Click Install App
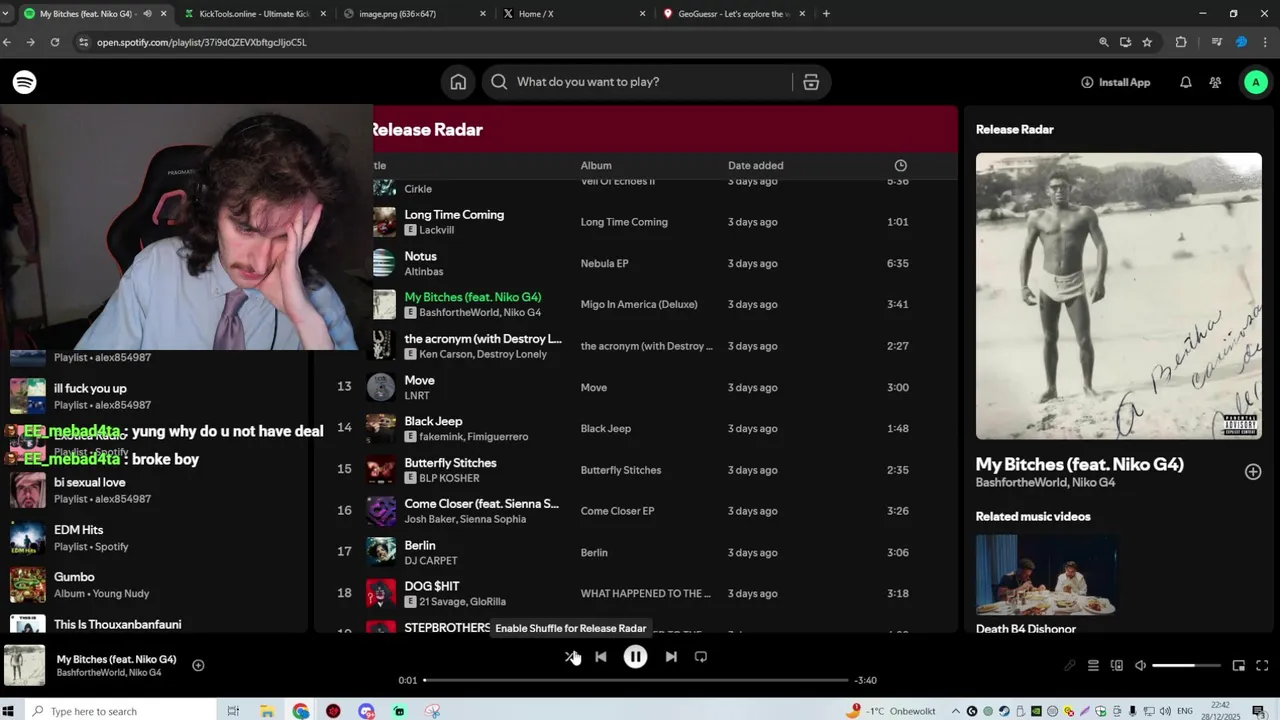Viewport: 1280px width, 720px height. pos(1116,82)
